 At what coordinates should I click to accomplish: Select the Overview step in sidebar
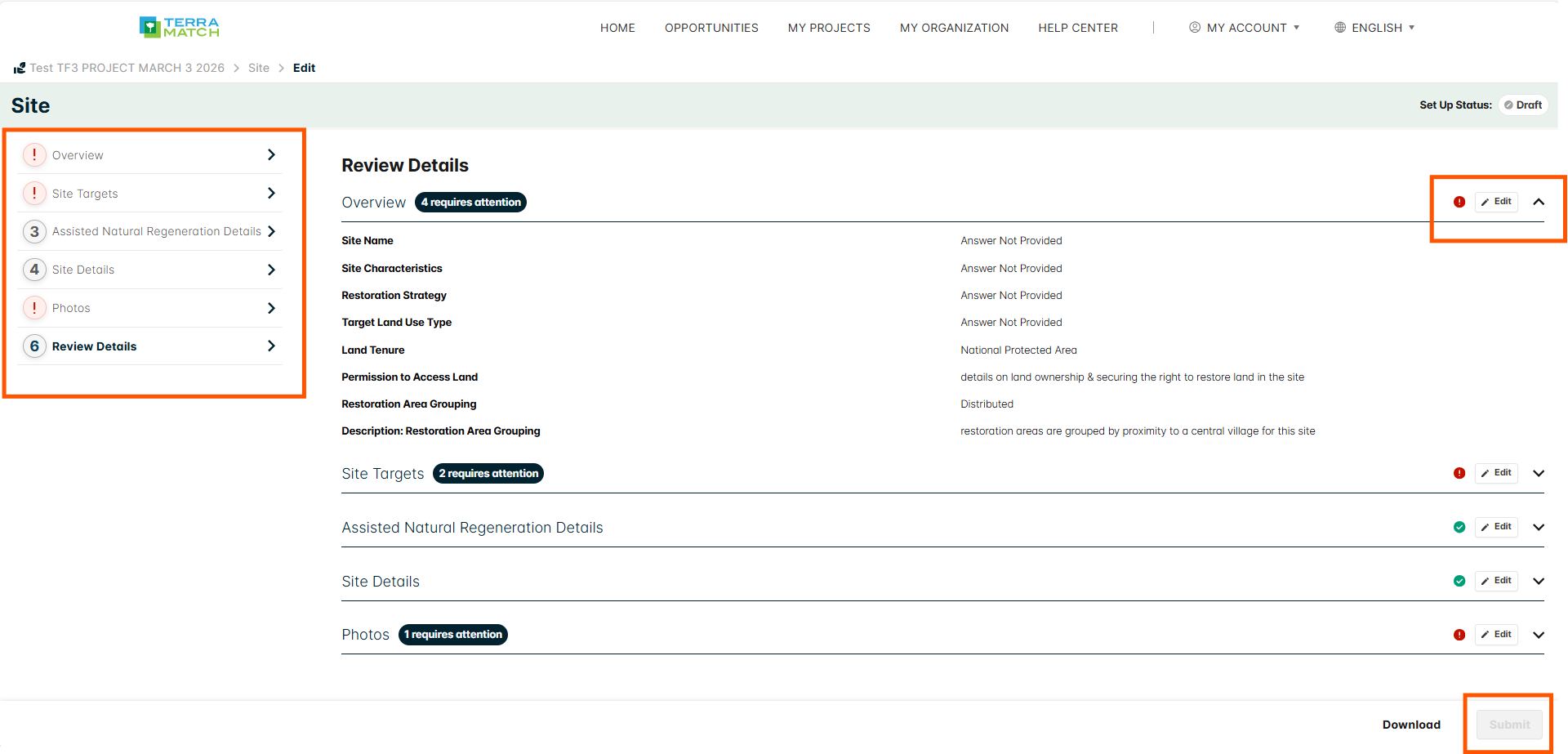(150, 154)
